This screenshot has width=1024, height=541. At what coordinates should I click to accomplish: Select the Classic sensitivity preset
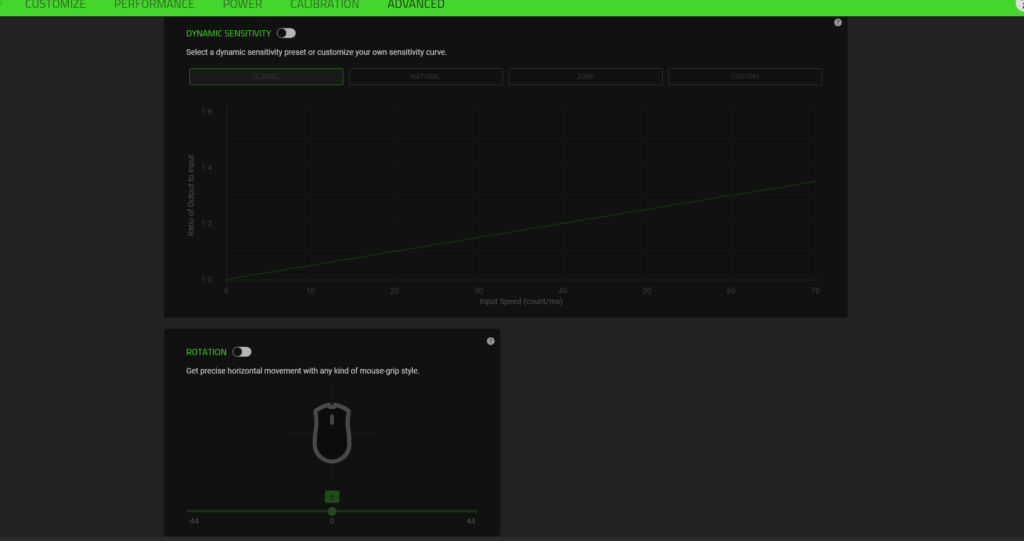266,77
